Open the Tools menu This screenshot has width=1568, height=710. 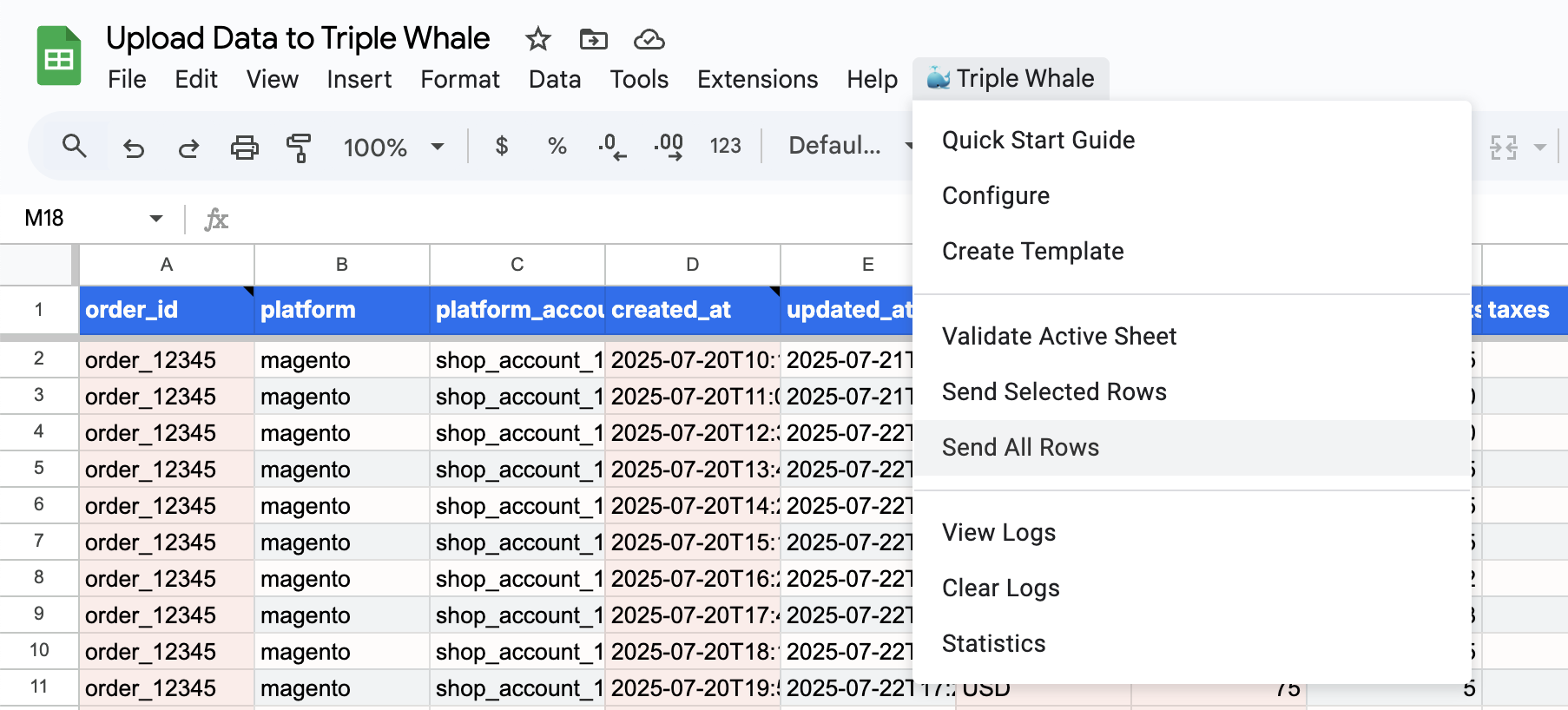click(x=639, y=79)
